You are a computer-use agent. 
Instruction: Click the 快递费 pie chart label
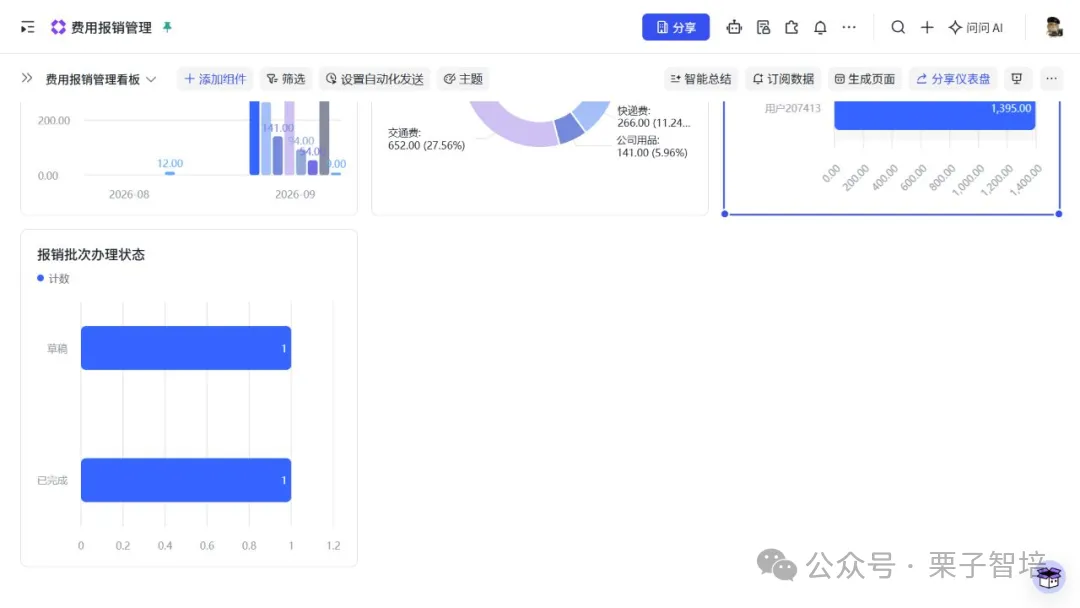pyautogui.click(x=654, y=116)
